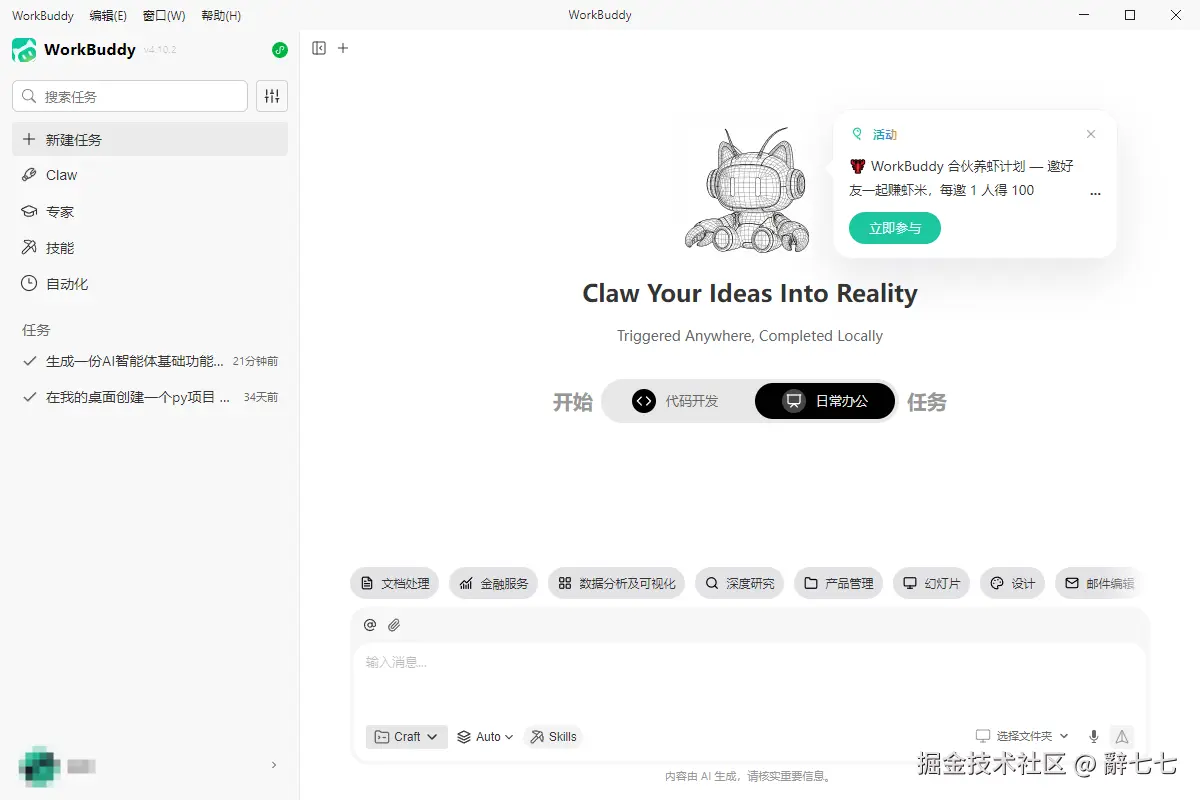Screen dimensions: 1200x800
Task: Click the plus icon for new tab
Action: (343, 48)
